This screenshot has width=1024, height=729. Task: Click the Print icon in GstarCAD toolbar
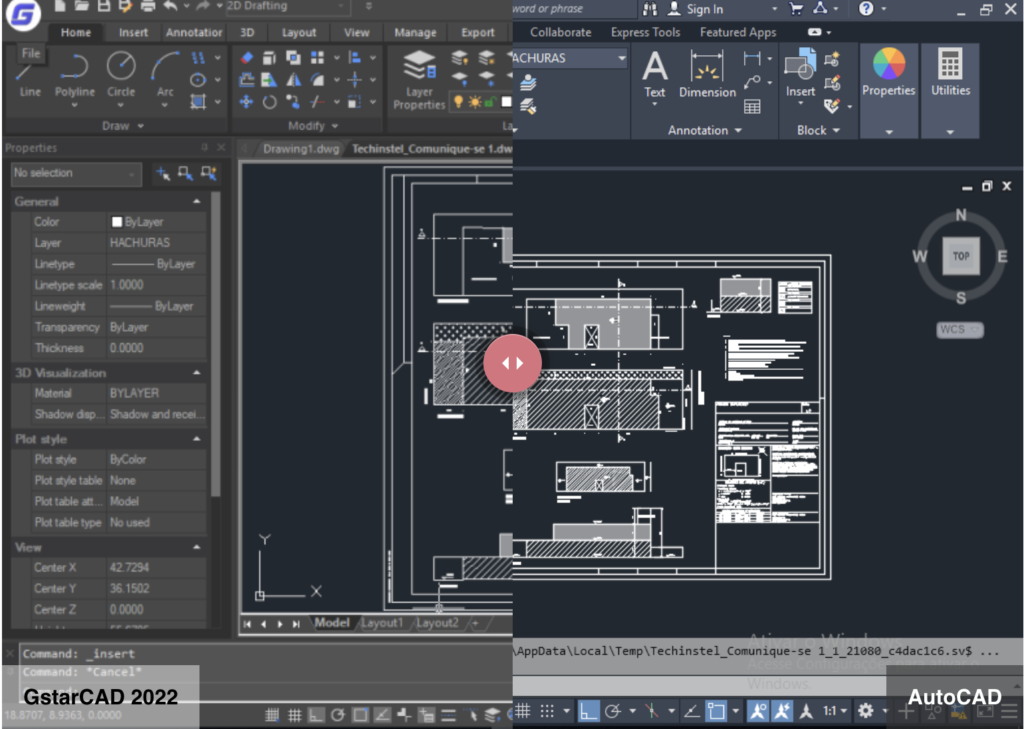pyautogui.click(x=149, y=7)
